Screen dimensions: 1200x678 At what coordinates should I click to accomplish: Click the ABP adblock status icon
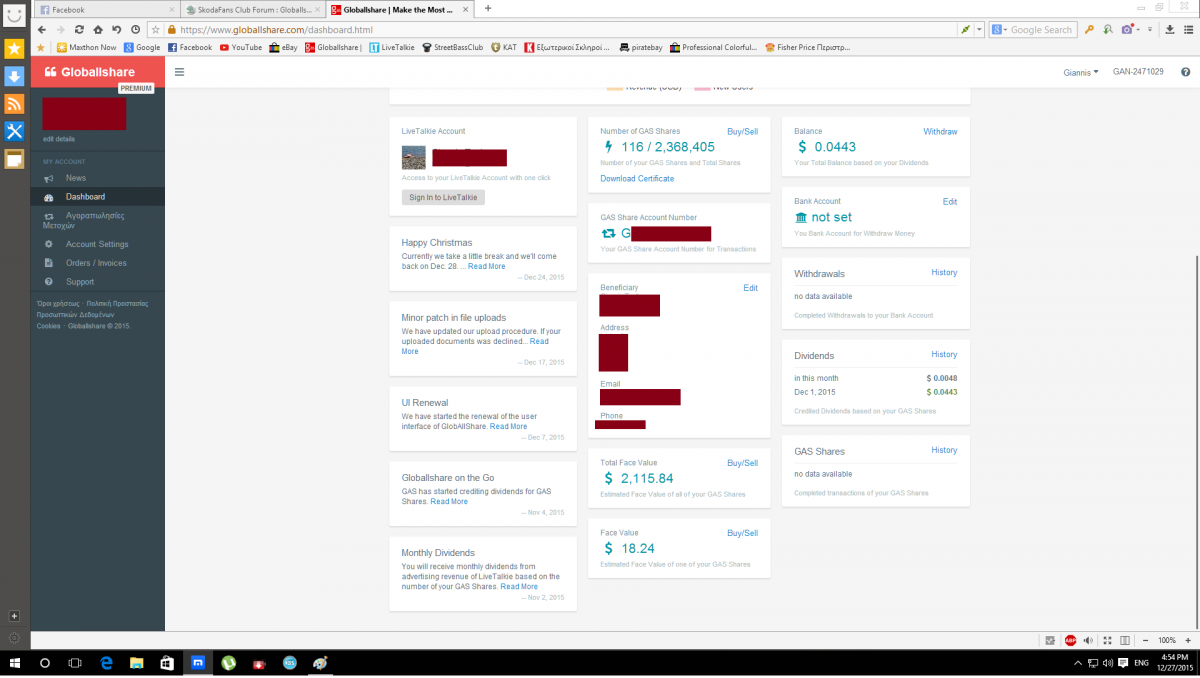[x=1070, y=640]
